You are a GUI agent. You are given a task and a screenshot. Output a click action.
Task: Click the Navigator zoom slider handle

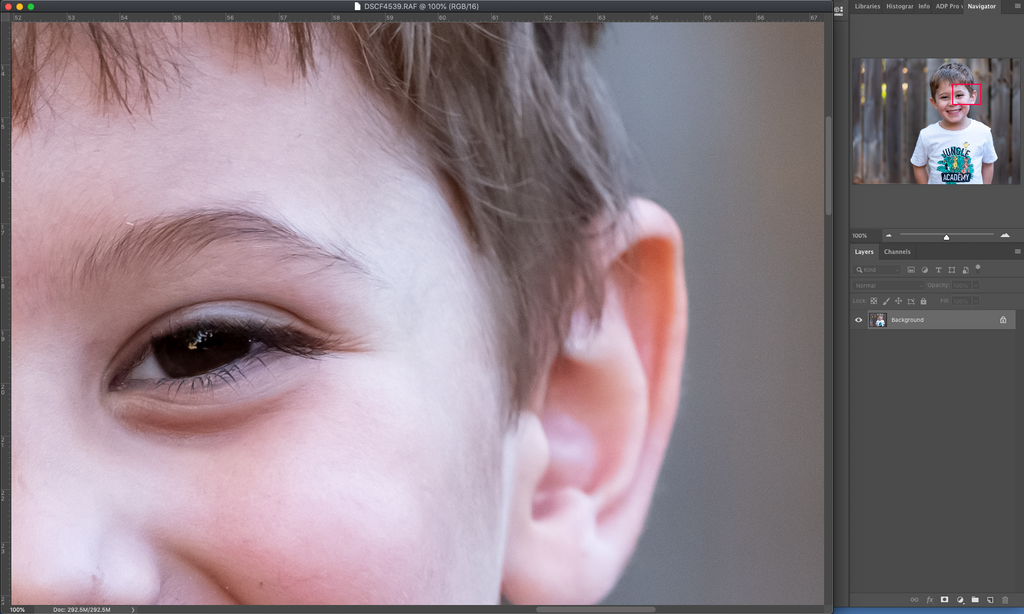[946, 236]
